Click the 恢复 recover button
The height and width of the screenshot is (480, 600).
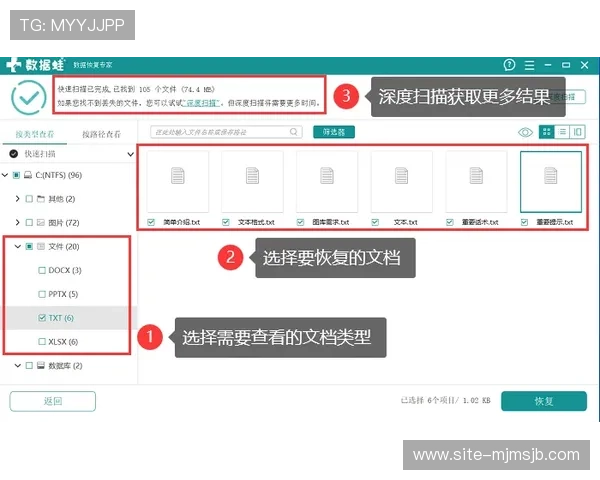click(544, 401)
